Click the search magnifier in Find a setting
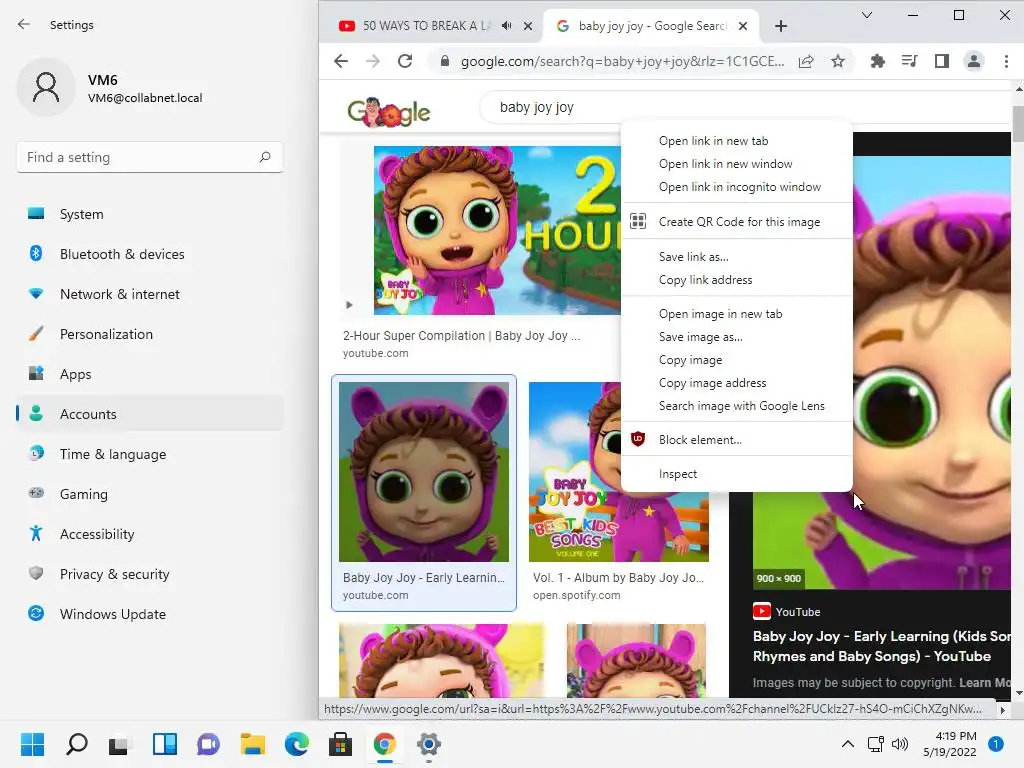 (x=264, y=157)
